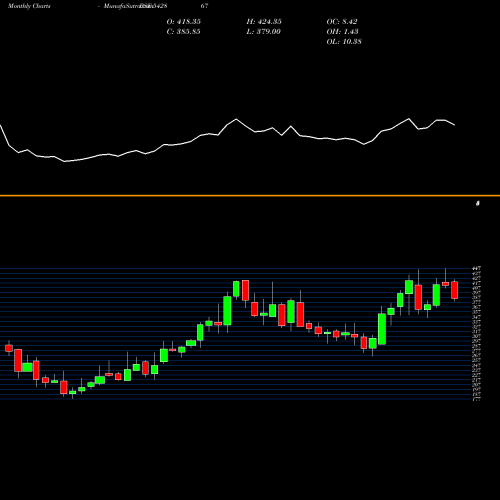Click the 'OH: 1.43' value
This screenshot has width=500, height=500.
(343, 32)
